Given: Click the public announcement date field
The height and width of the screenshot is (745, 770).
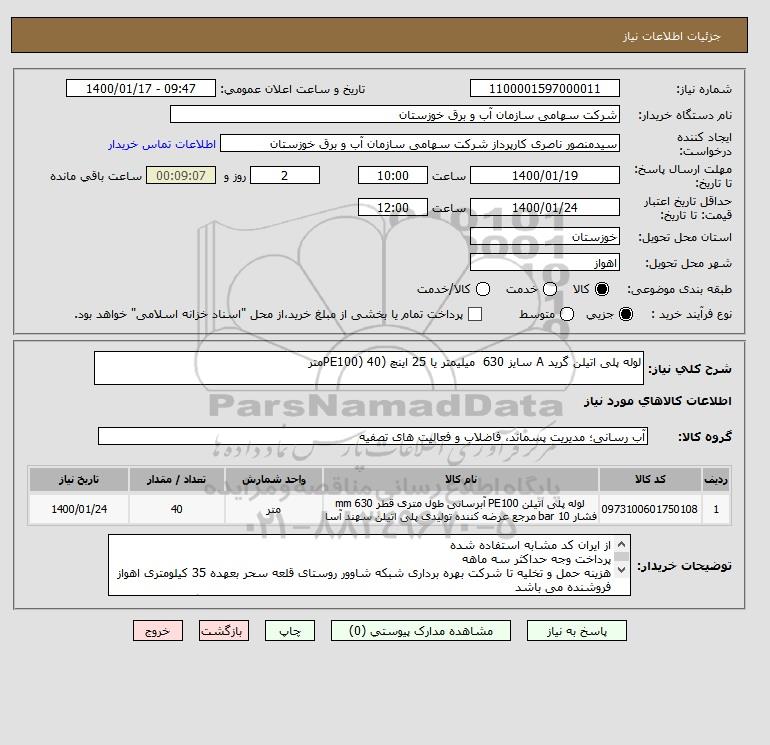Looking at the screenshot, I should [x=141, y=88].
